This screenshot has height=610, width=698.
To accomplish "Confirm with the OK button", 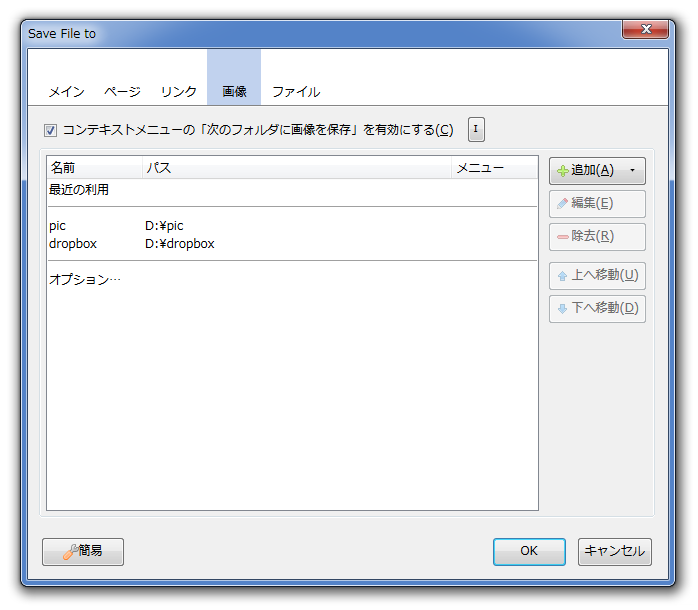I will (529, 552).
